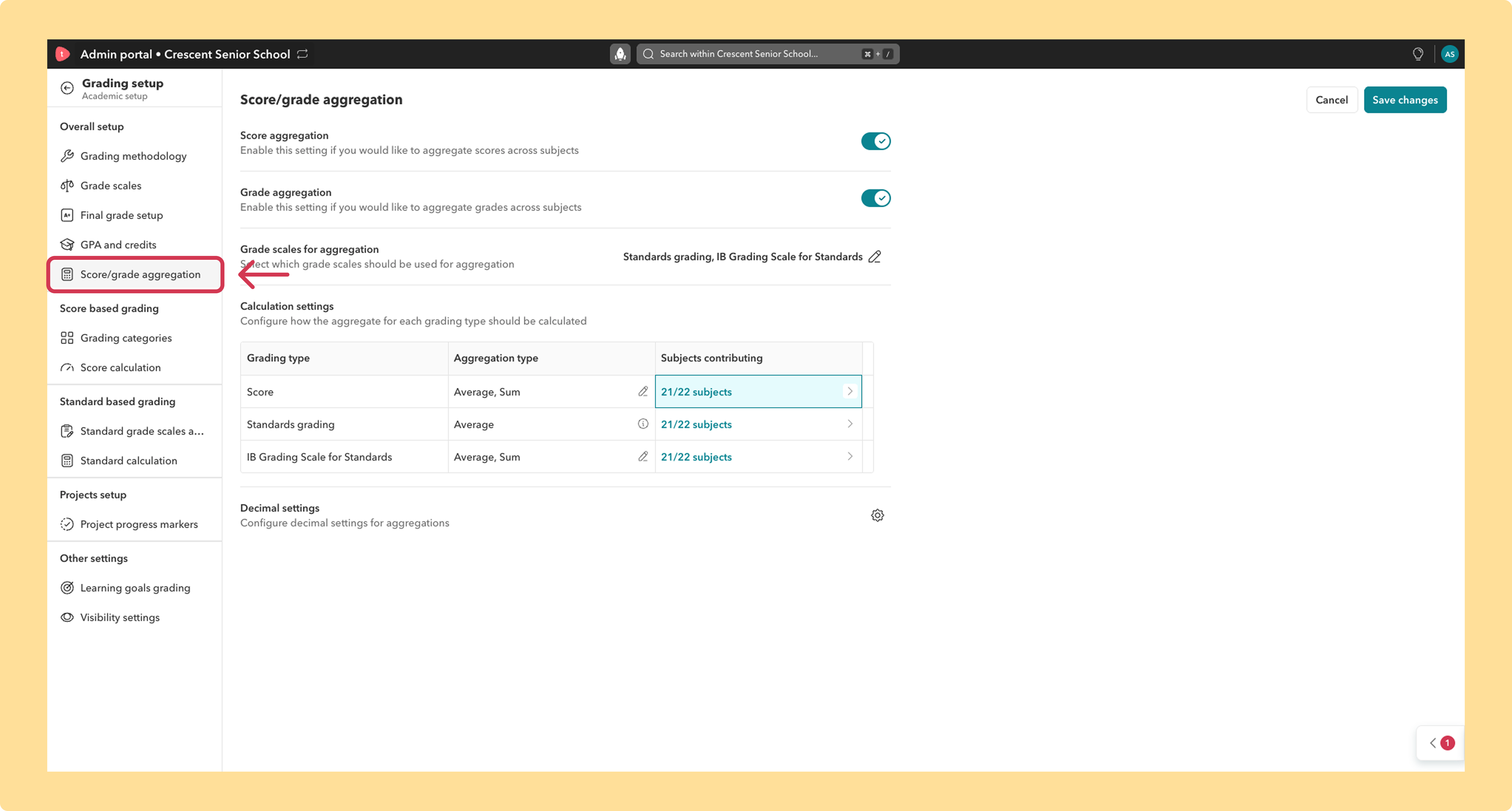1512x811 pixels.
Task: Open Grading categories page
Action: [x=134, y=338]
